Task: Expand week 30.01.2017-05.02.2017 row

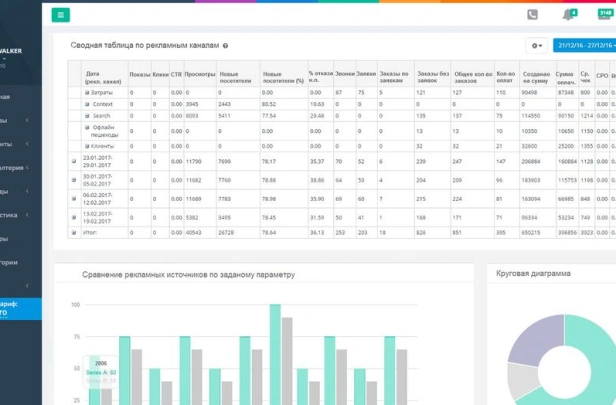Action: click(74, 180)
